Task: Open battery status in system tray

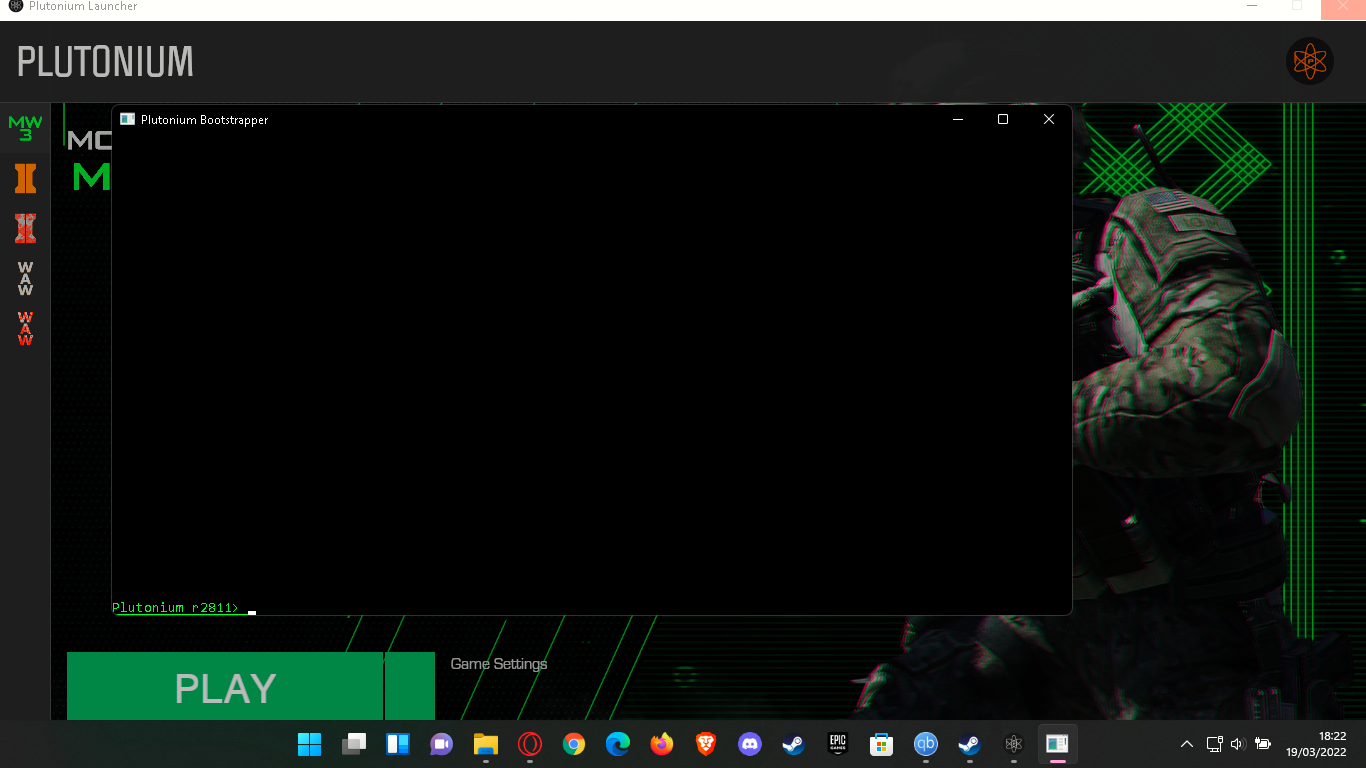Action: coord(1263,744)
